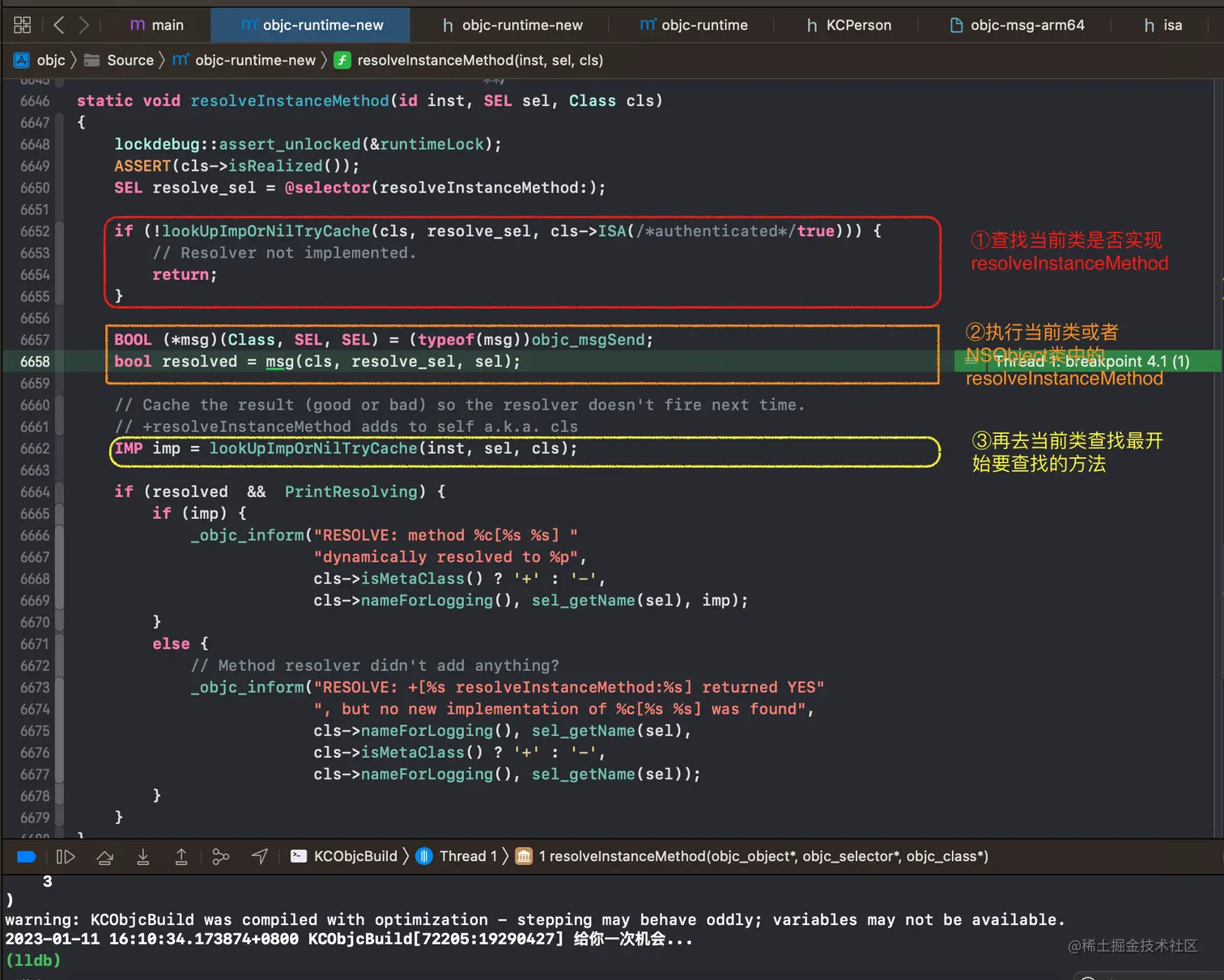Click runtimeLock on line 6648
This screenshot has width=1224, height=980.
[x=432, y=144]
